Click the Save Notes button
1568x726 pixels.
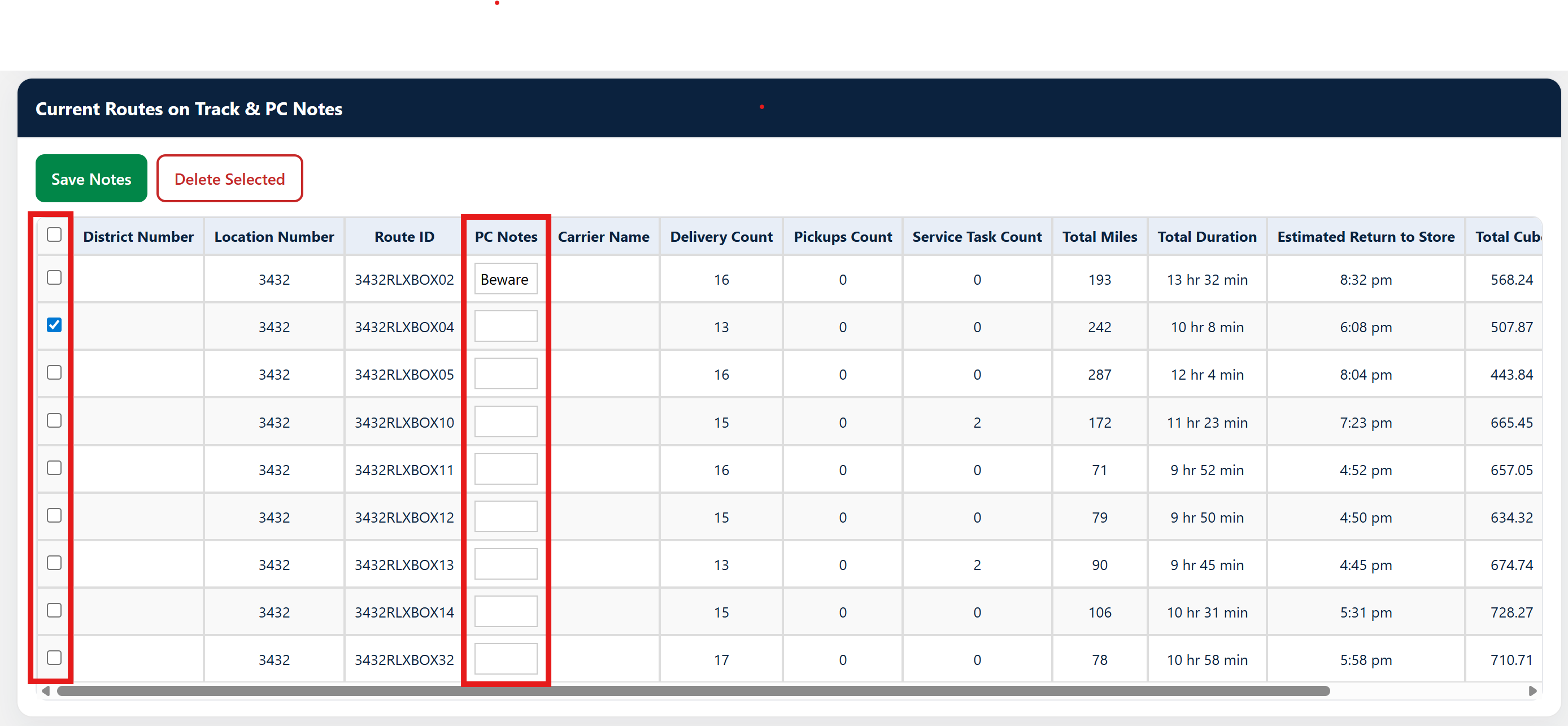pyautogui.click(x=92, y=179)
